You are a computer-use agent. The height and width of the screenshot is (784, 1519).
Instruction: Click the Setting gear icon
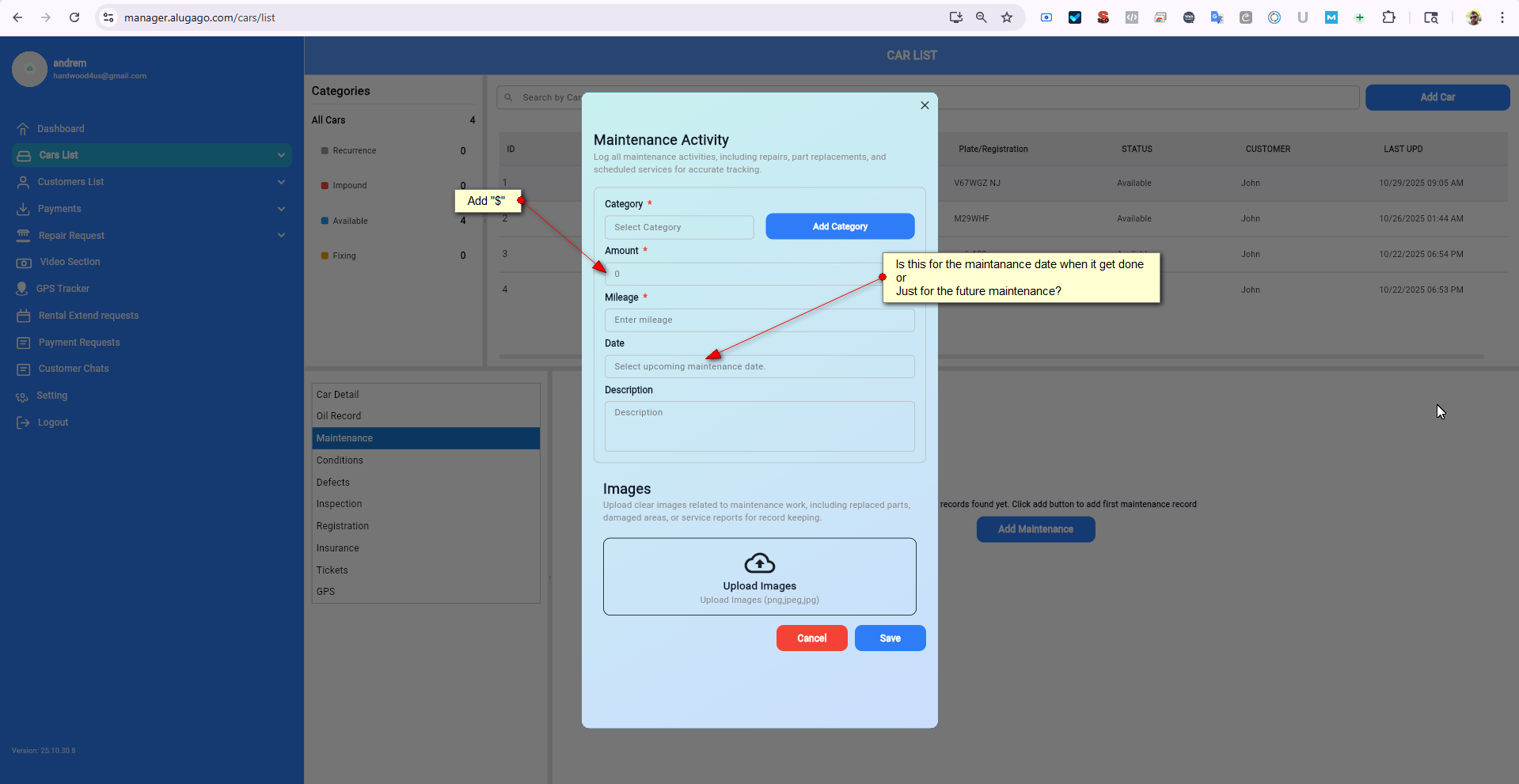coord(22,396)
